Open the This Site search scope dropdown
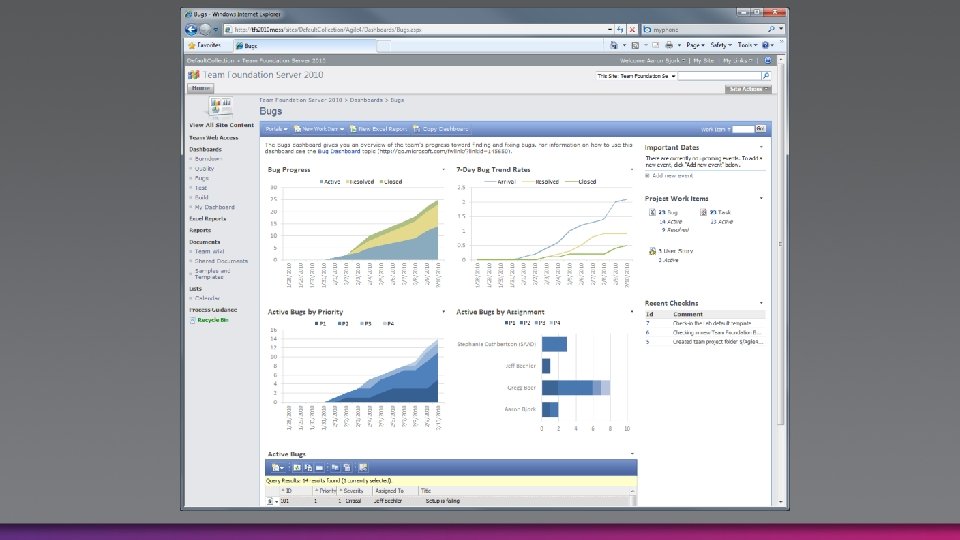The height and width of the screenshot is (540, 960). 636,76
